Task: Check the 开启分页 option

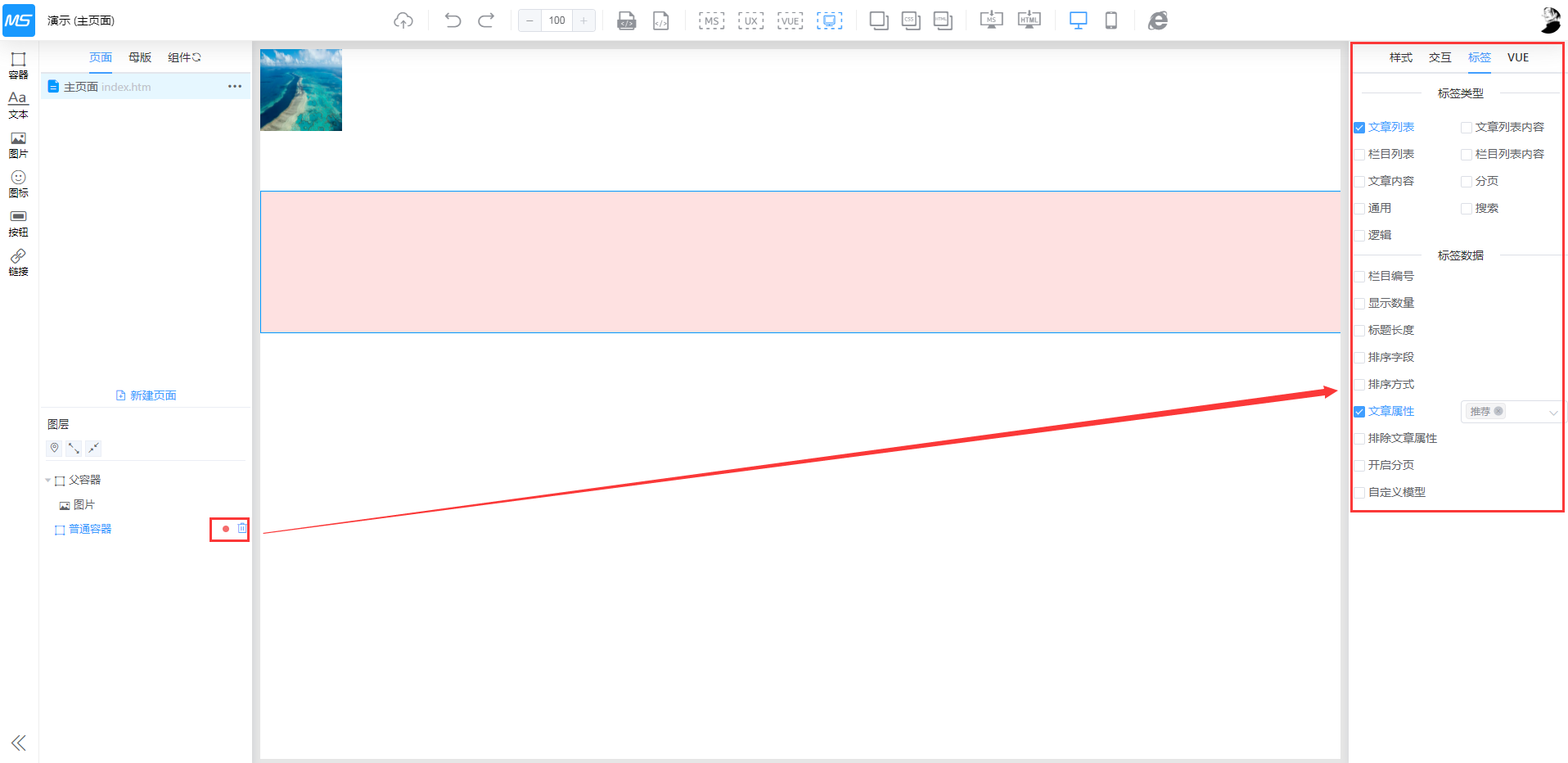Action: [x=1359, y=466]
